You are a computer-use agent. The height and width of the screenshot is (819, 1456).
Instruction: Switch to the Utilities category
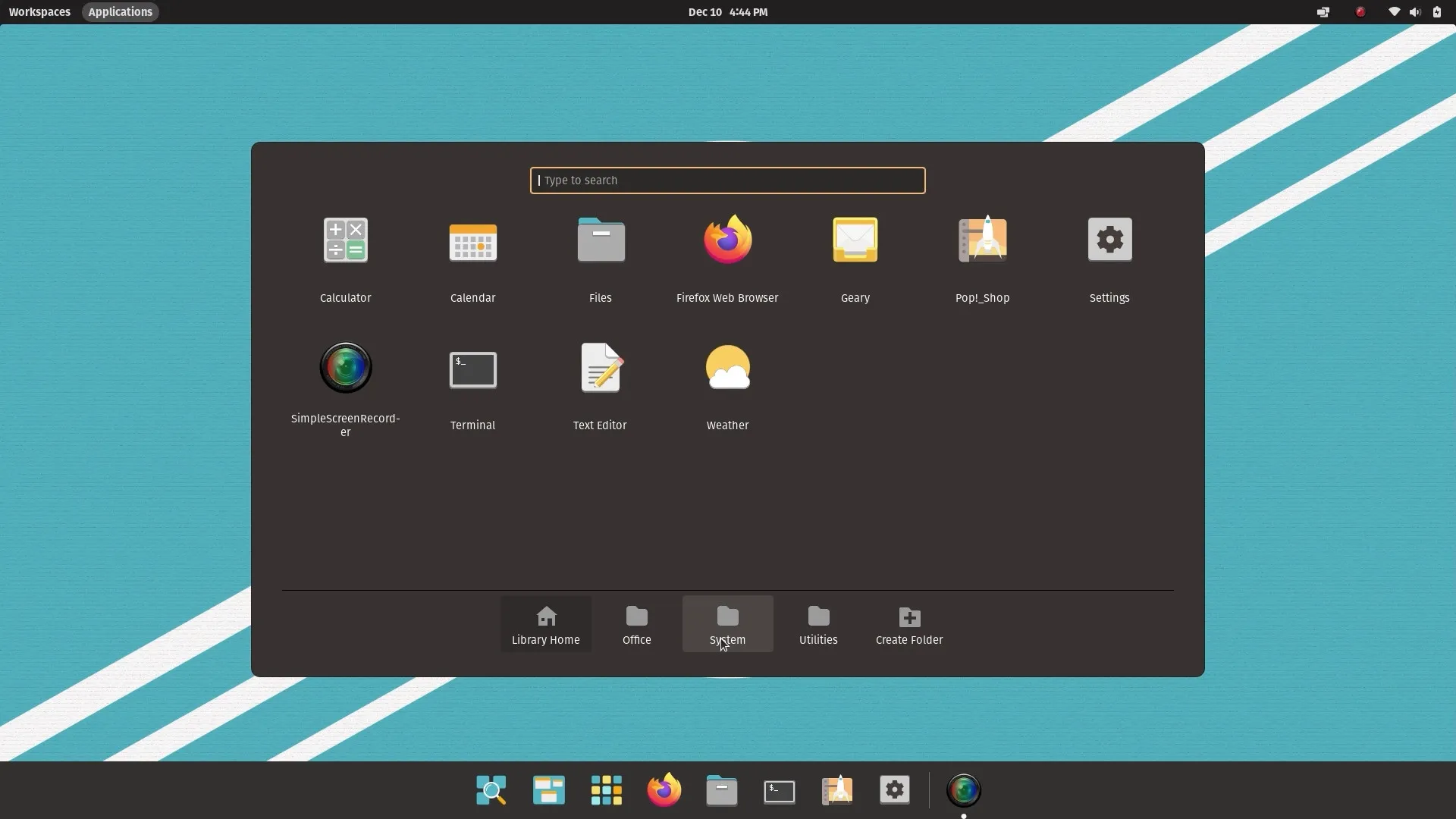[817, 624]
